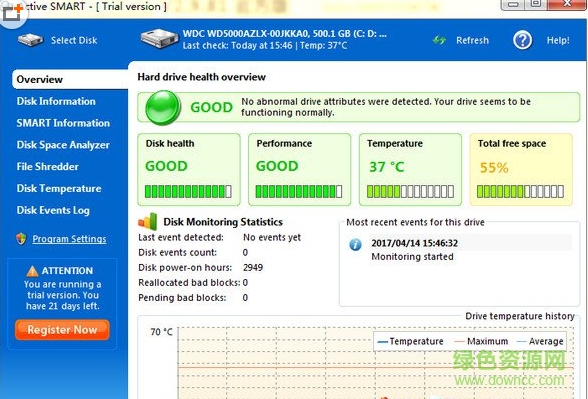Click the green GOOD status orb

[163, 108]
